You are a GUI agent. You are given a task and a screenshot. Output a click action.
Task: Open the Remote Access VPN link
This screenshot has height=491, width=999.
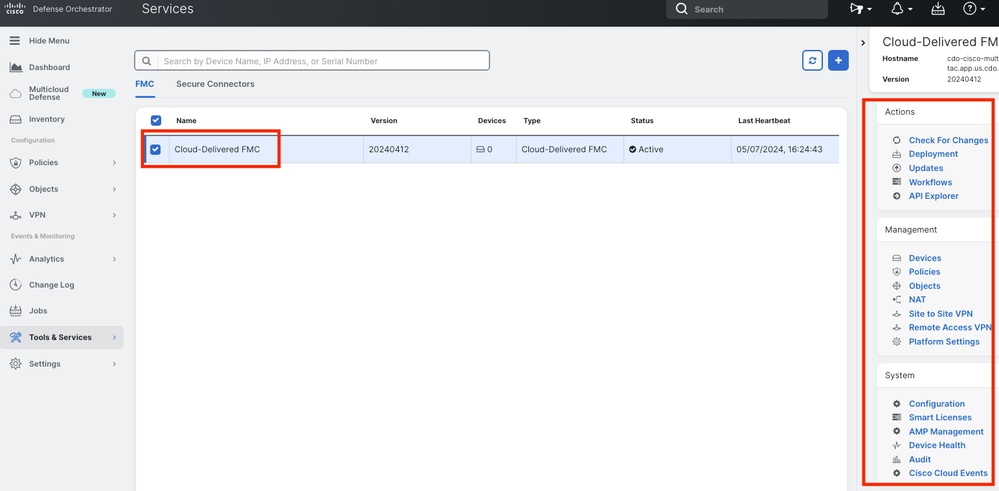pyautogui.click(x=949, y=327)
